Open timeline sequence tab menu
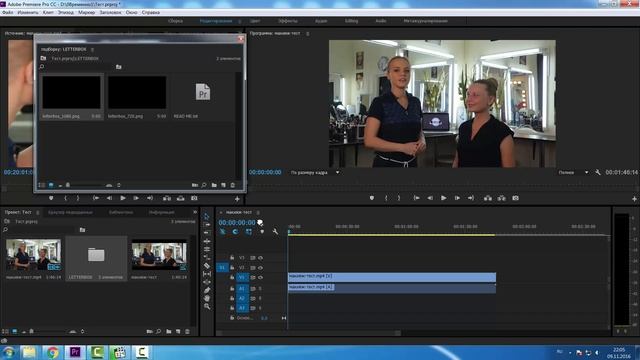The image size is (640, 360). coord(258,212)
